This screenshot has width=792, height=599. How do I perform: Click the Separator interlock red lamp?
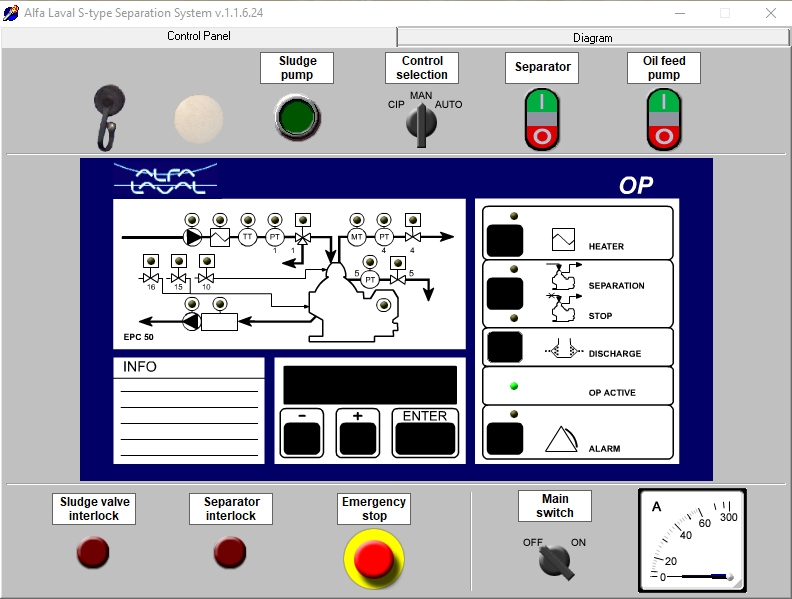coord(230,552)
